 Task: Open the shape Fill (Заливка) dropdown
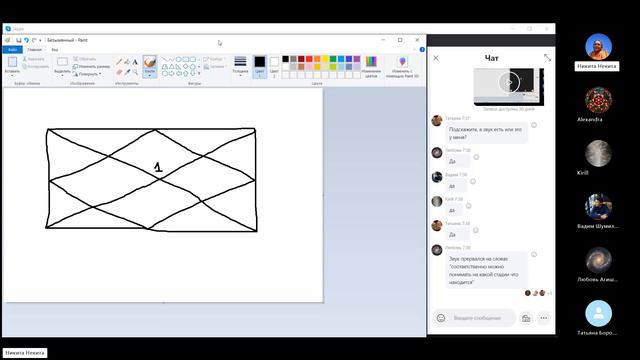tap(215, 67)
